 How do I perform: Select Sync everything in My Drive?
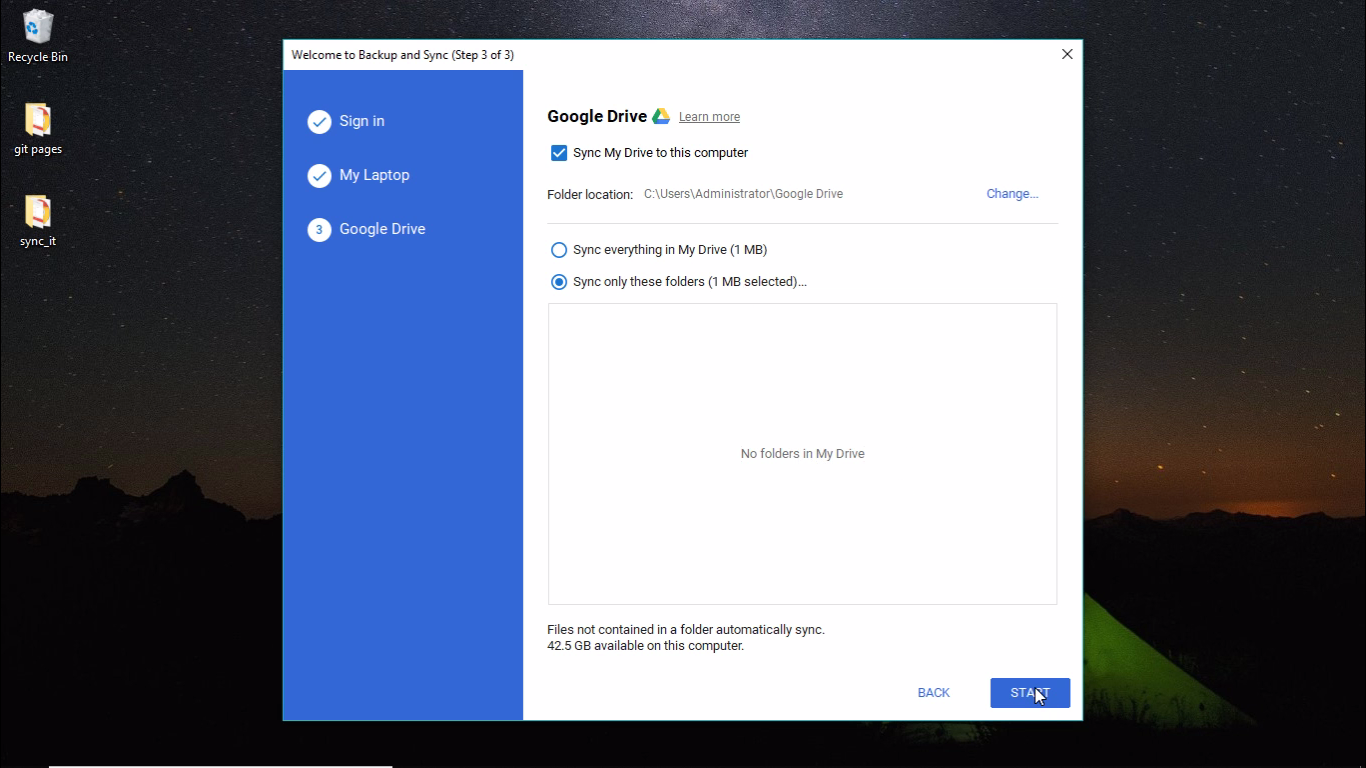[x=559, y=250]
